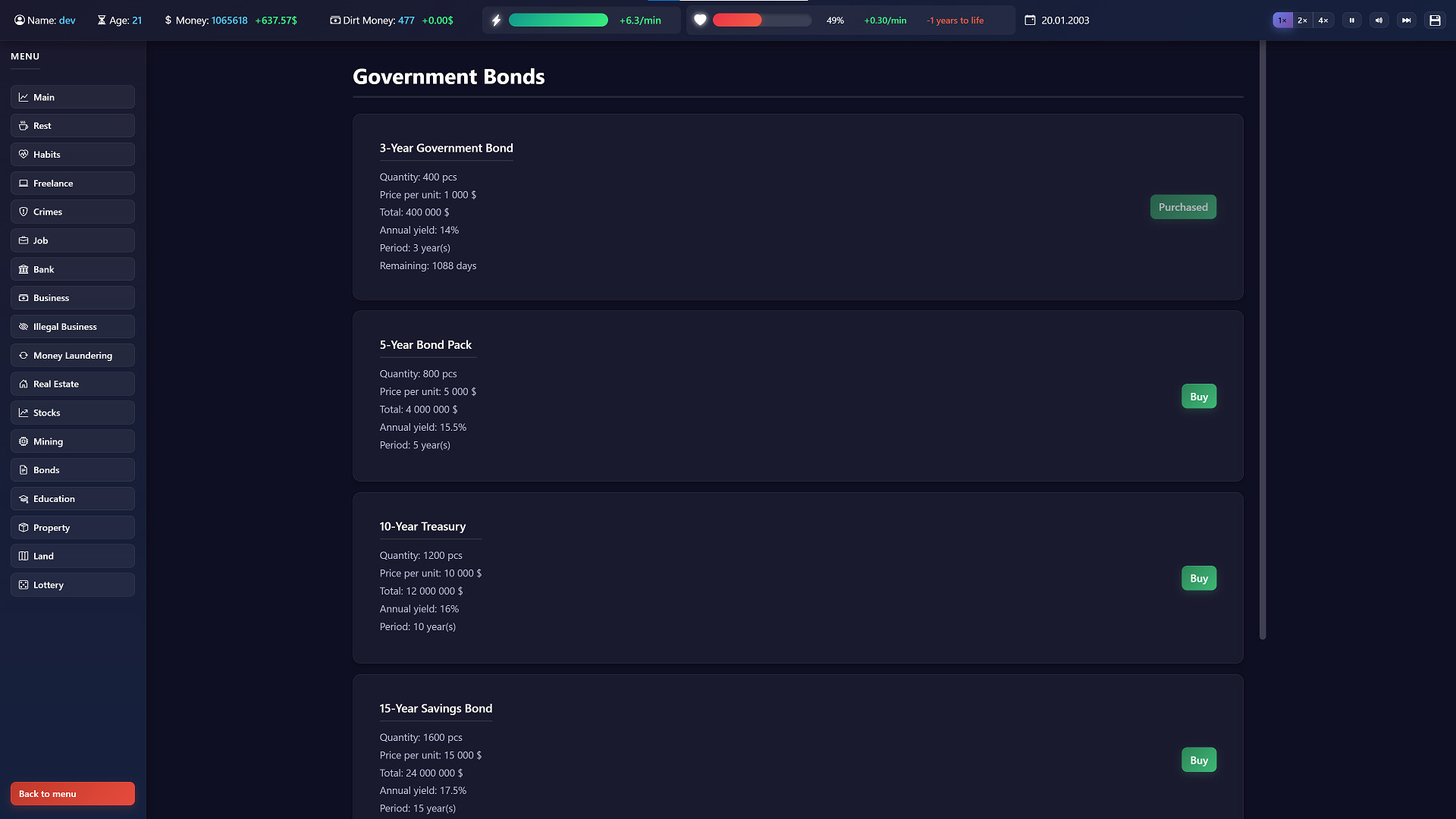Click the calendar date icon
The width and height of the screenshot is (1456, 819).
[x=1030, y=20]
